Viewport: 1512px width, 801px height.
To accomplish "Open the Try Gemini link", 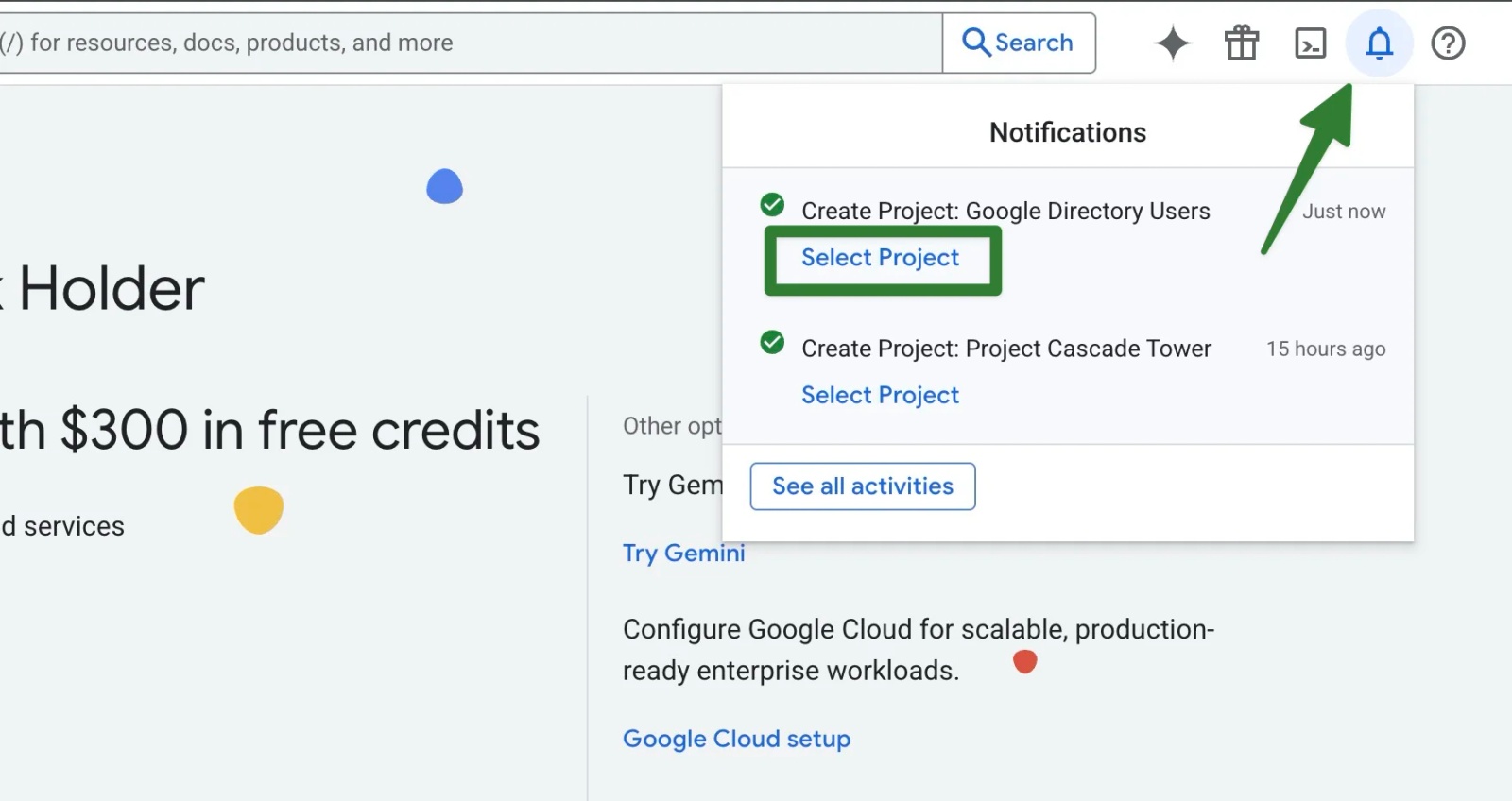I will point(684,554).
